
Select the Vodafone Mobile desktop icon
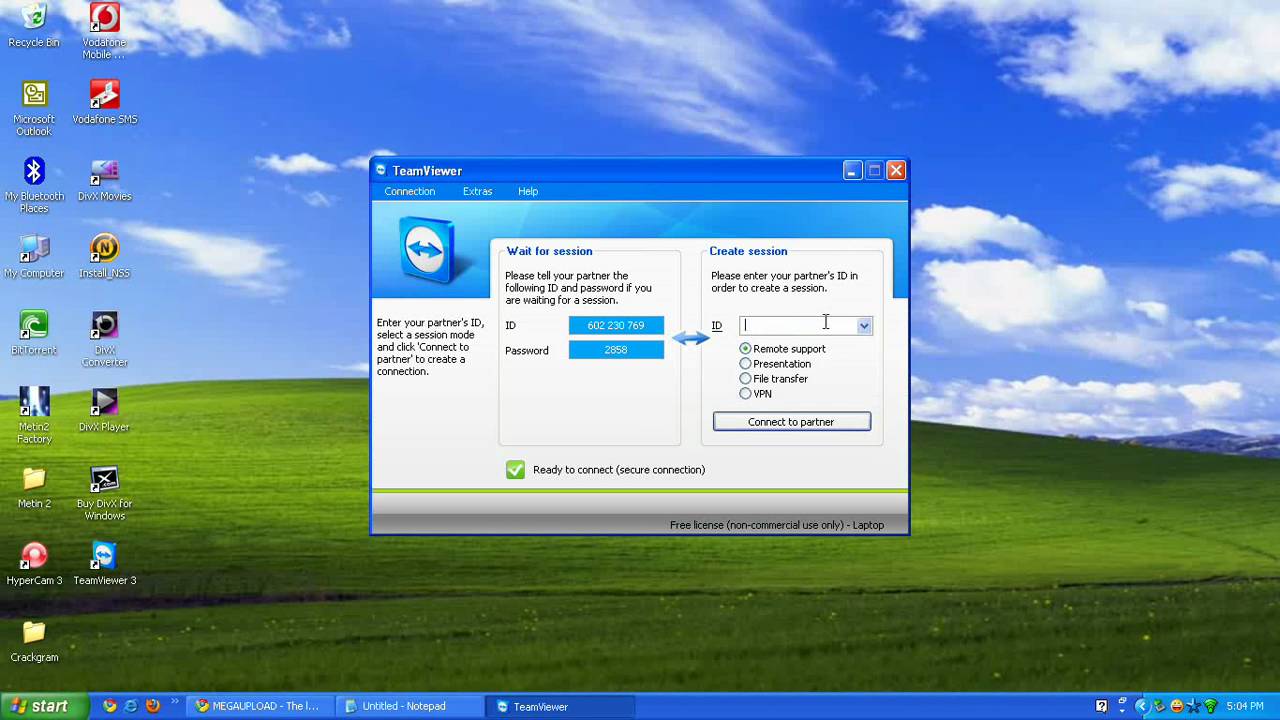104,30
